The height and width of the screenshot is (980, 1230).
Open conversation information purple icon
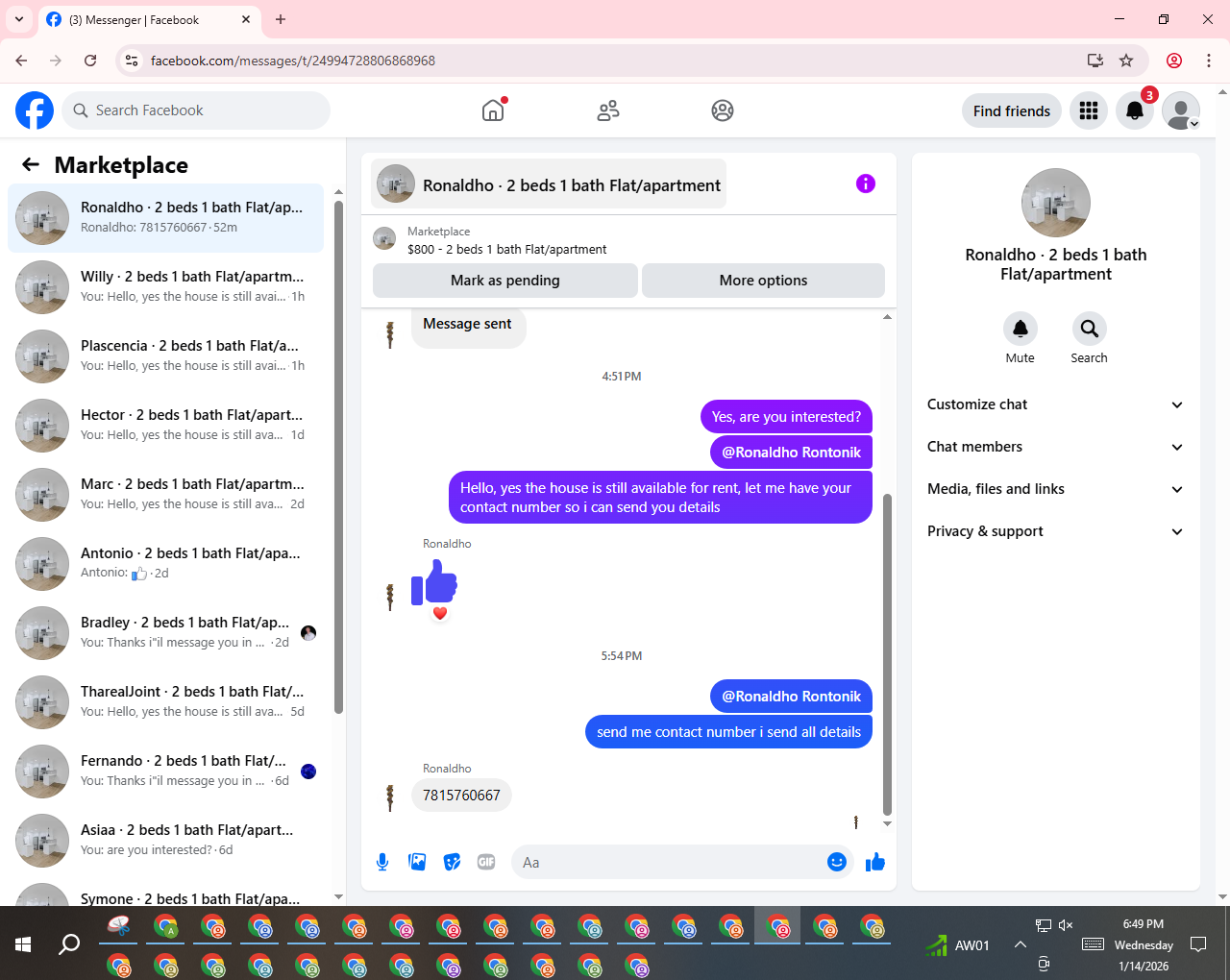click(866, 184)
